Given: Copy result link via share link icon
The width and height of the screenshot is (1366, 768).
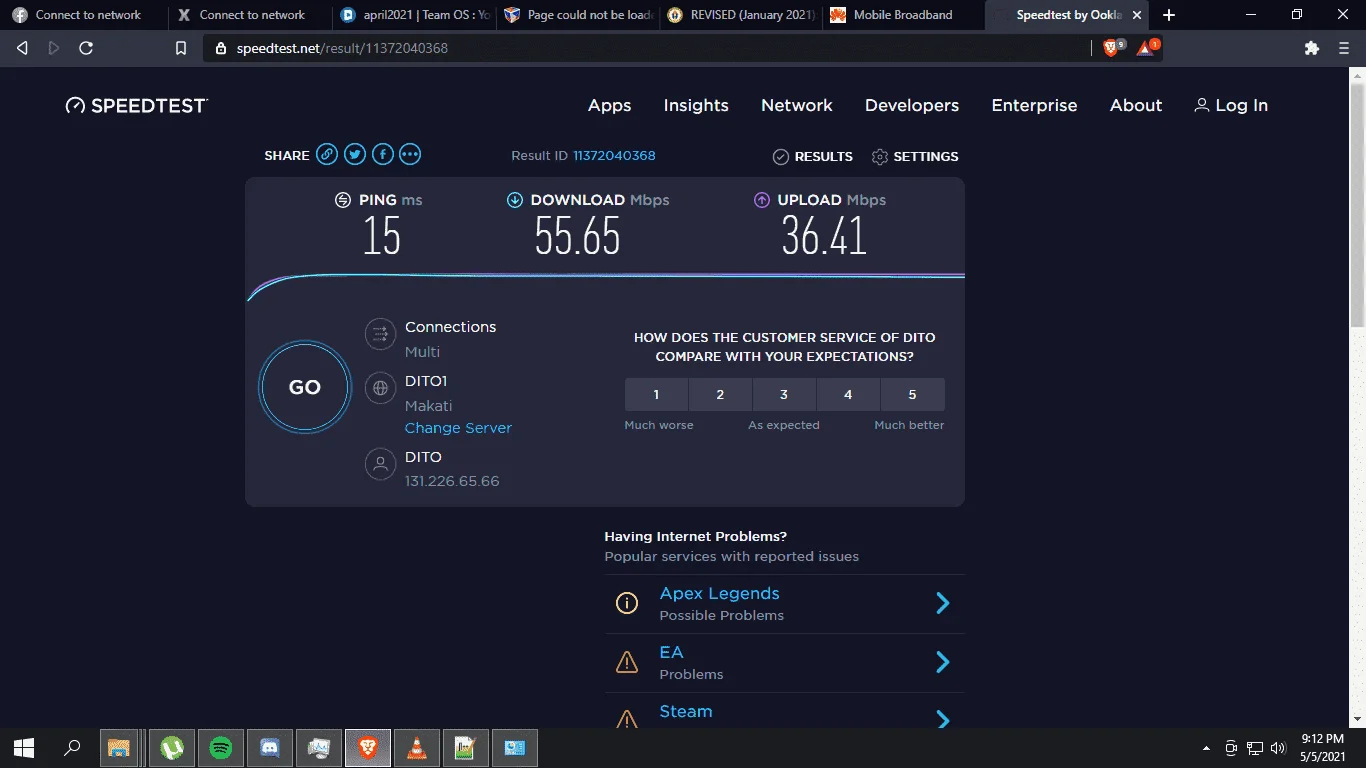Looking at the screenshot, I should click(327, 154).
